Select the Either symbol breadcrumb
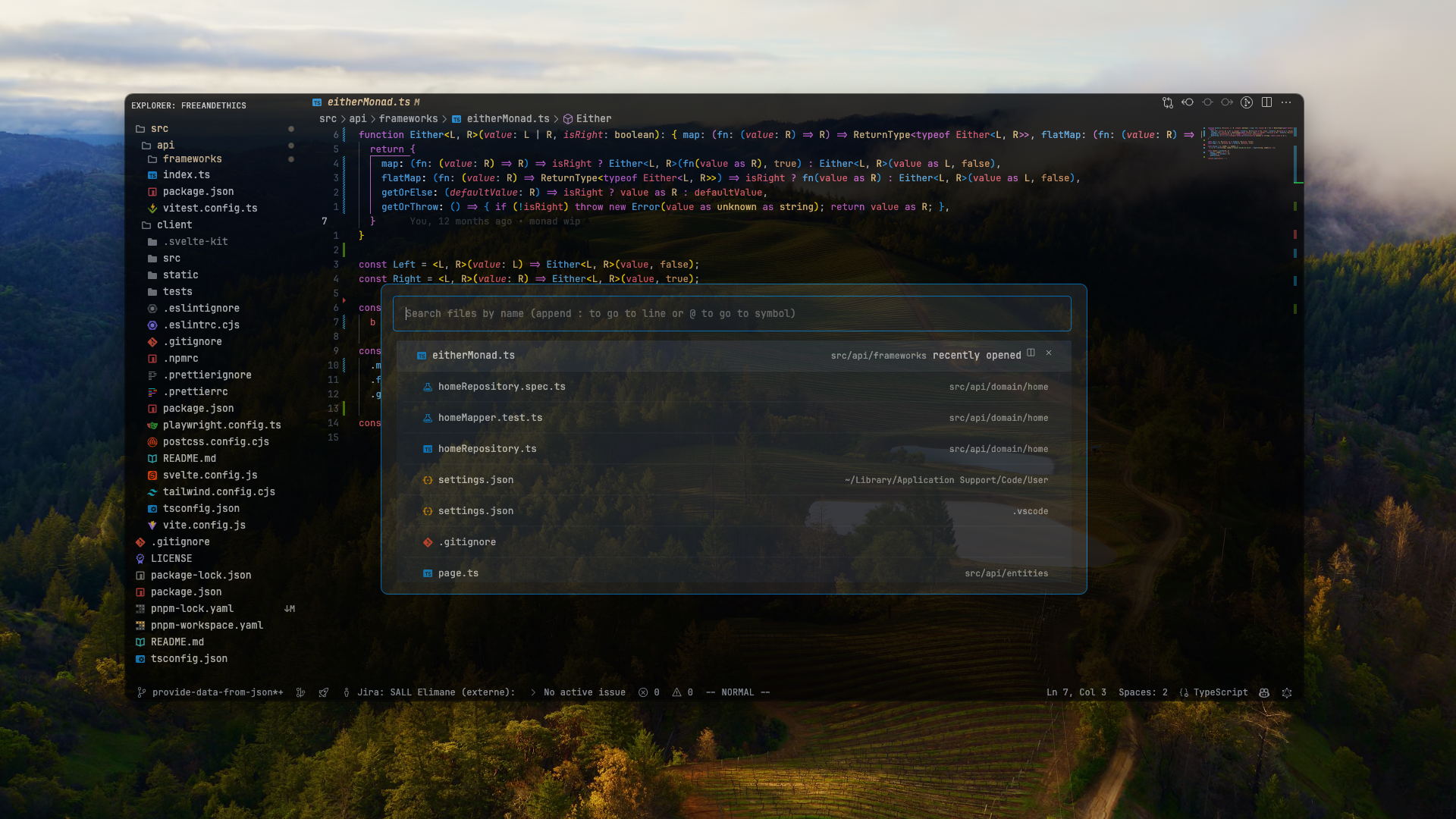 [588, 119]
